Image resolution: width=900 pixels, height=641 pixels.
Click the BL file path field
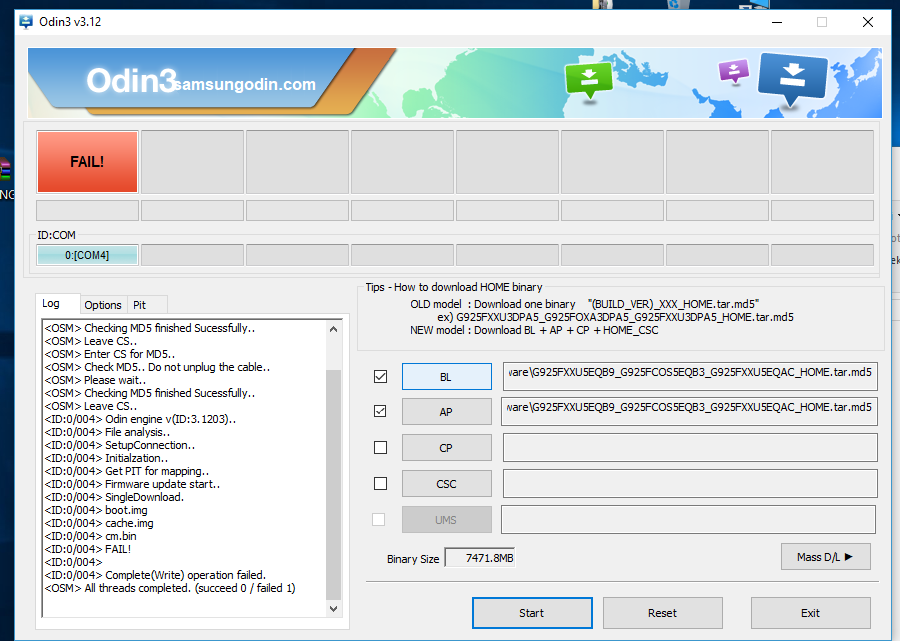click(x=690, y=377)
